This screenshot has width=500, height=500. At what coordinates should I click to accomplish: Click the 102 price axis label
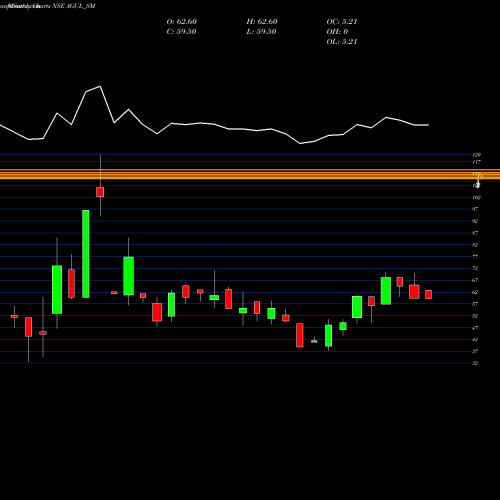[x=476, y=197]
